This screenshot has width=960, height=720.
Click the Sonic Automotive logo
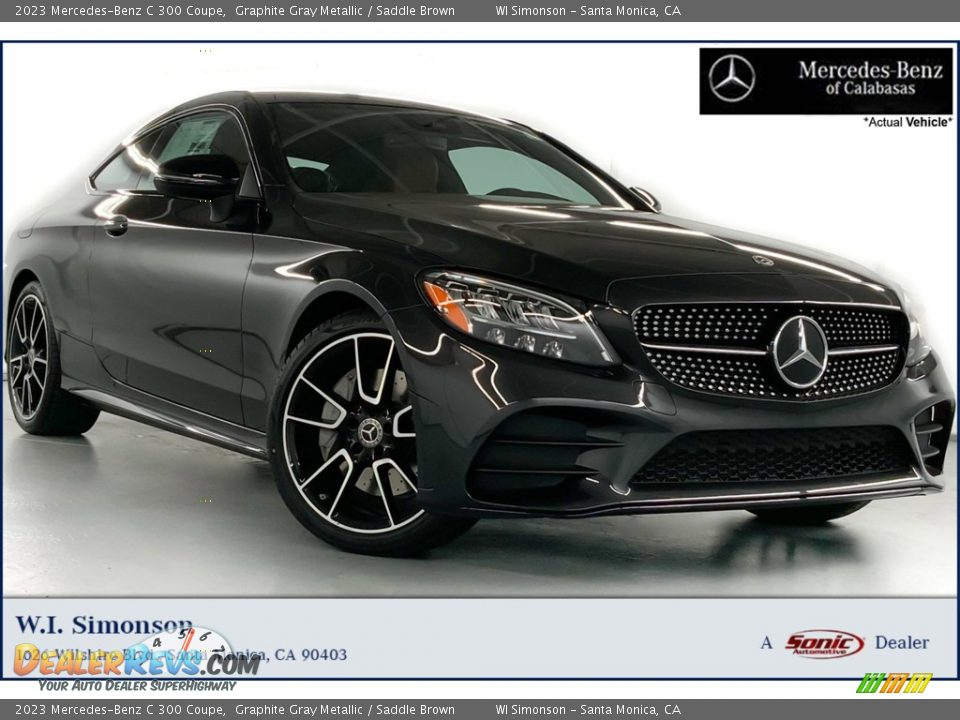coord(824,643)
